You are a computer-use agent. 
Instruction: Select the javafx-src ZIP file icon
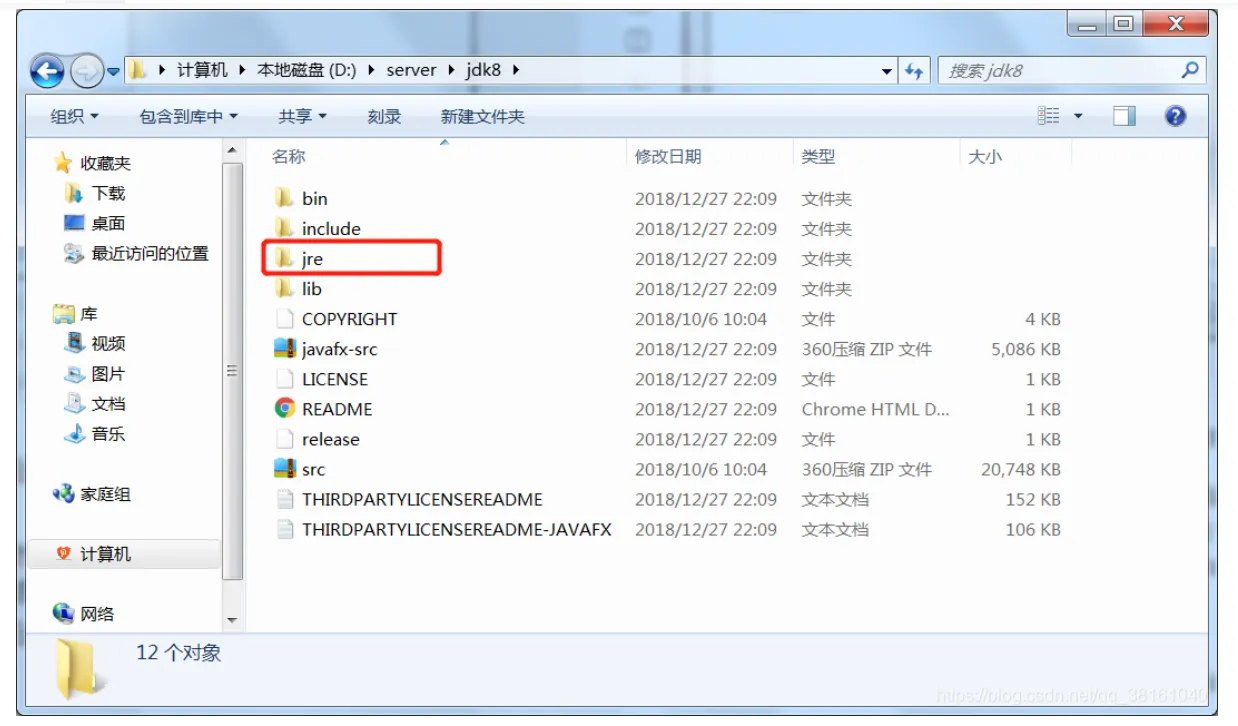click(x=285, y=349)
